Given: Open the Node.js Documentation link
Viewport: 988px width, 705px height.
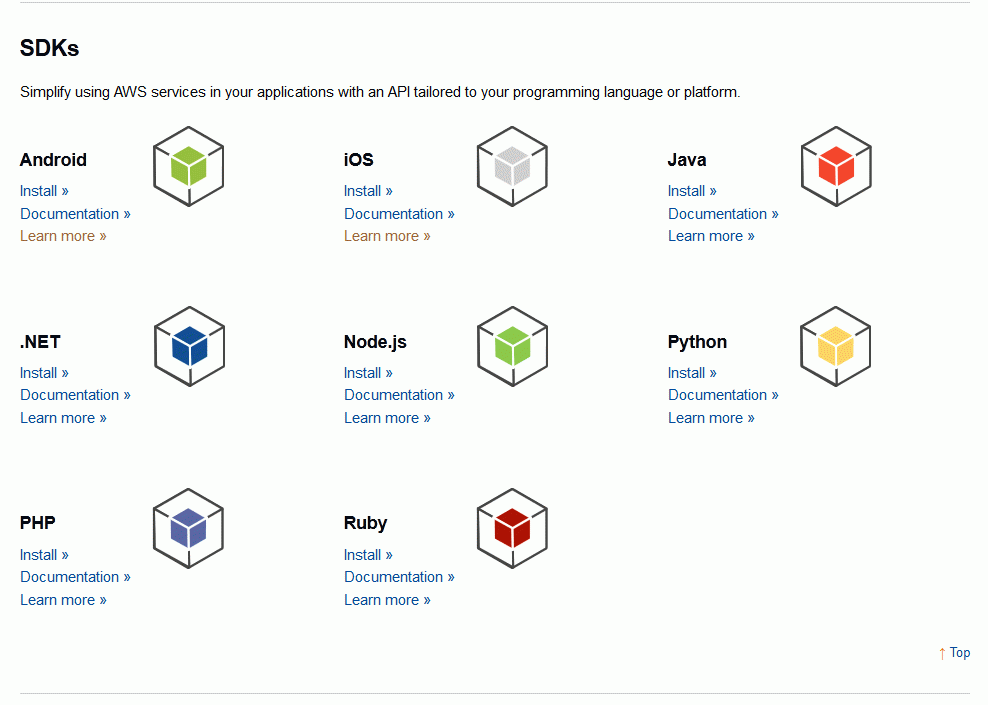Looking at the screenshot, I should point(399,395).
